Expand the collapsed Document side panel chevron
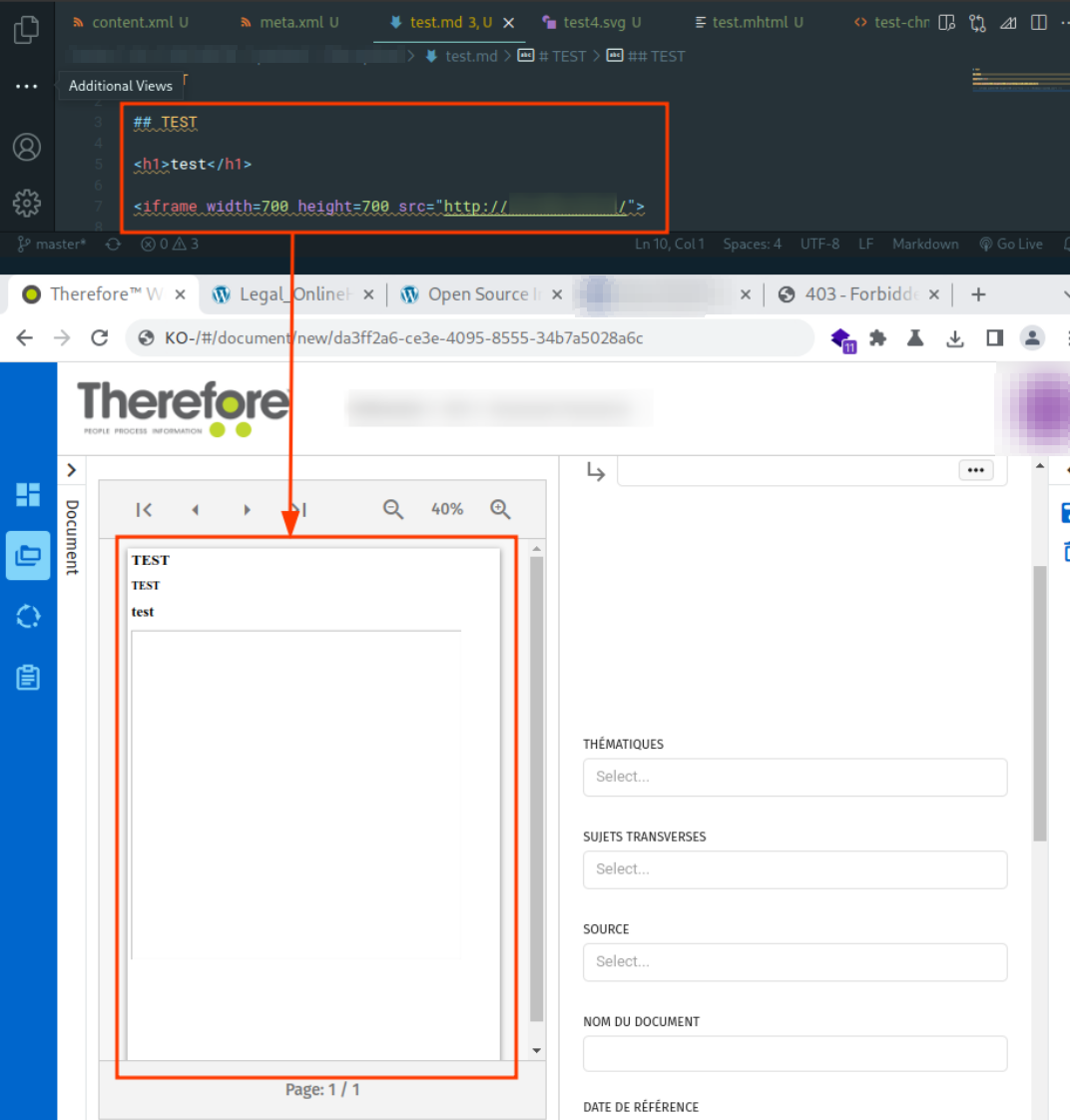Screen dimensions: 1070x1120 tap(72, 470)
